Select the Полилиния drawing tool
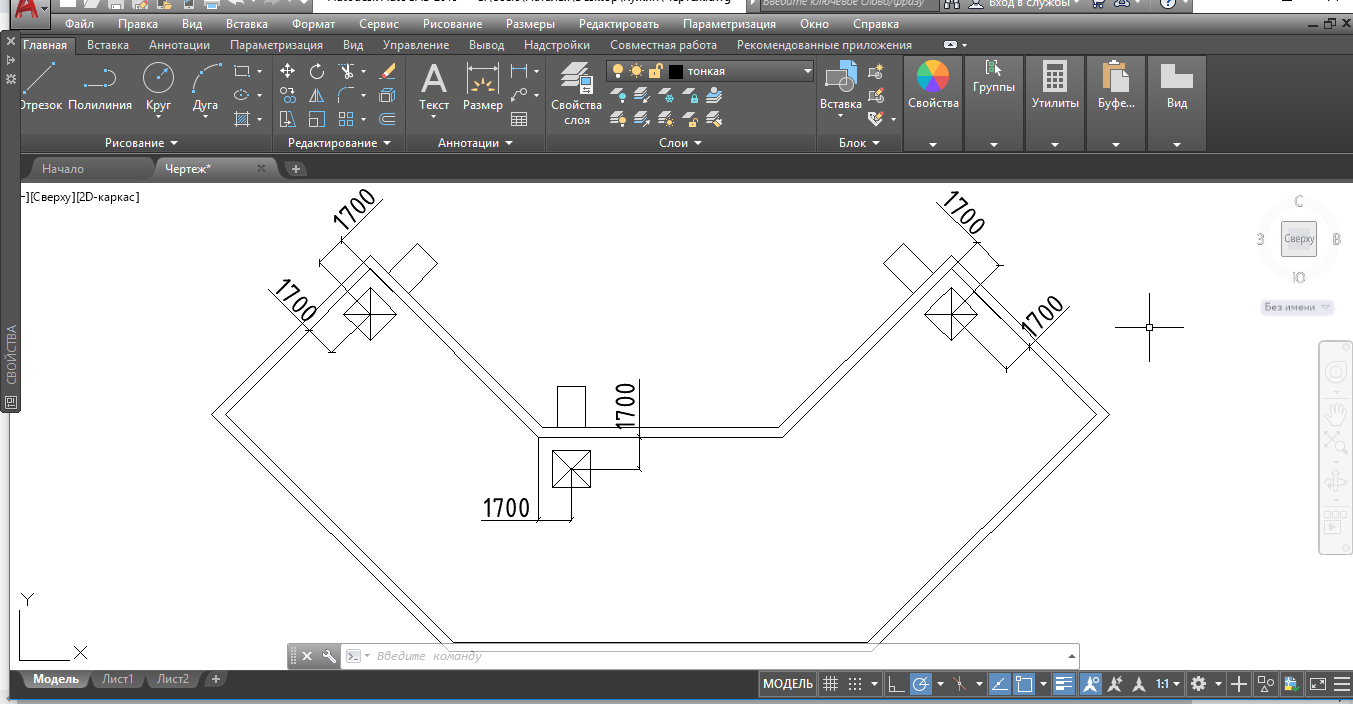This screenshot has width=1353, height=704. click(x=100, y=87)
